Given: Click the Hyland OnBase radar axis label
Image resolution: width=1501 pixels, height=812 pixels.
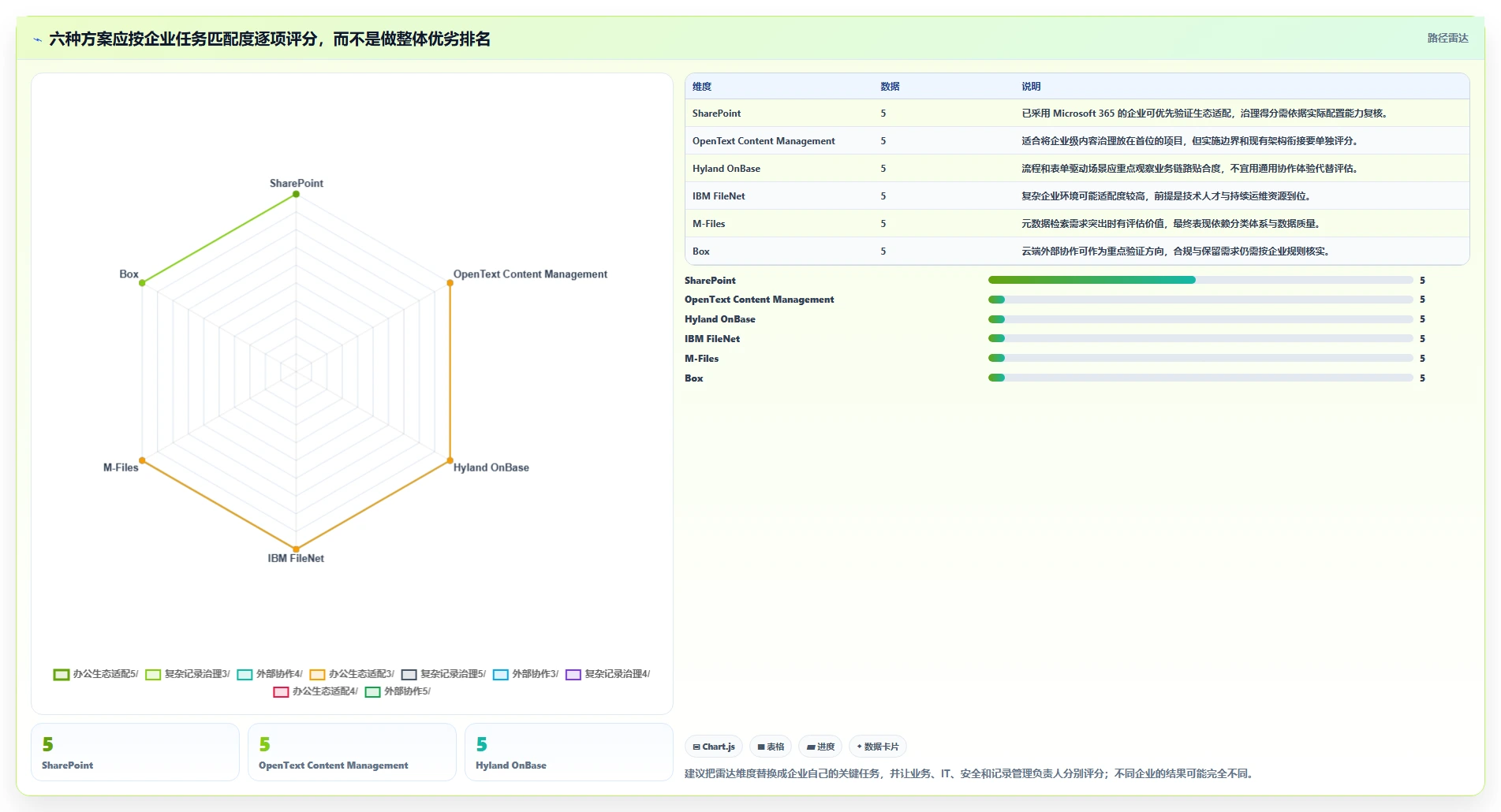Looking at the screenshot, I should [491, 467].
